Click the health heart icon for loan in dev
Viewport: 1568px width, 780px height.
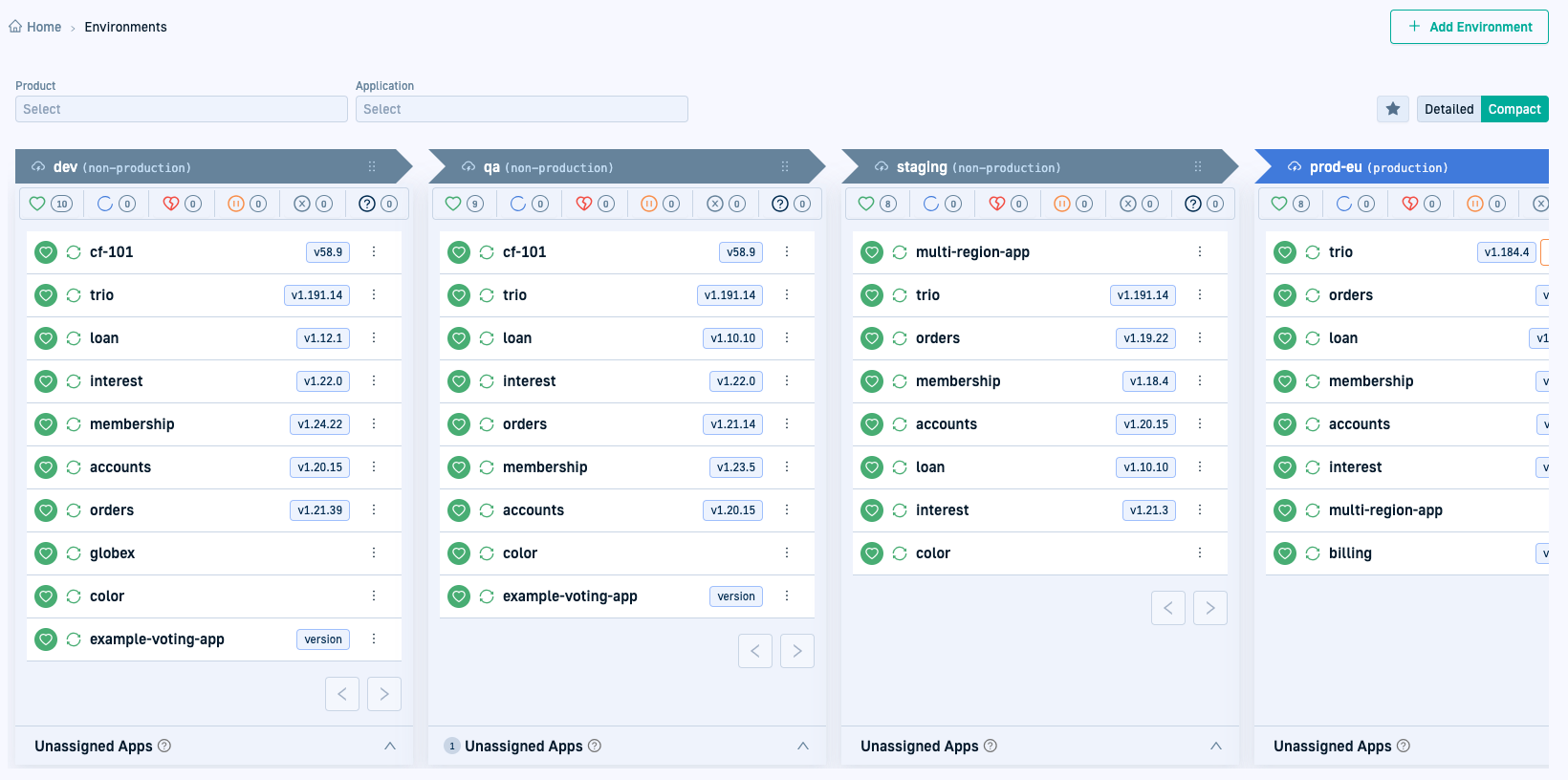tap(46, 338)
